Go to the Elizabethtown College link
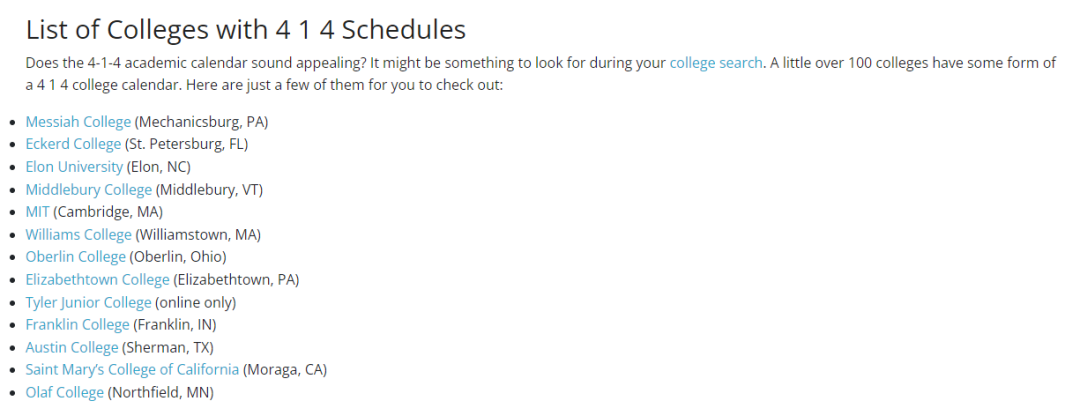Screen dimensions: 1080x416 [97, 279]
